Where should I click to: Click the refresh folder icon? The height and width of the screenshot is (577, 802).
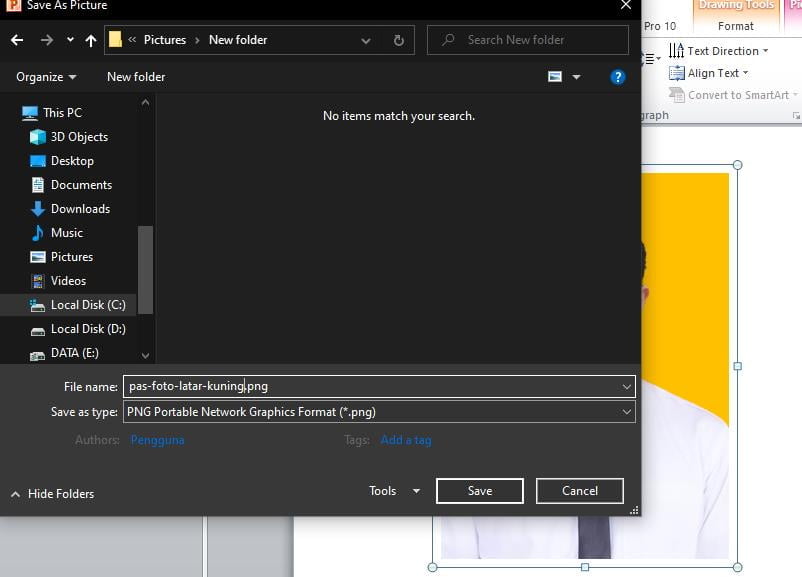[x=399, y=40]
